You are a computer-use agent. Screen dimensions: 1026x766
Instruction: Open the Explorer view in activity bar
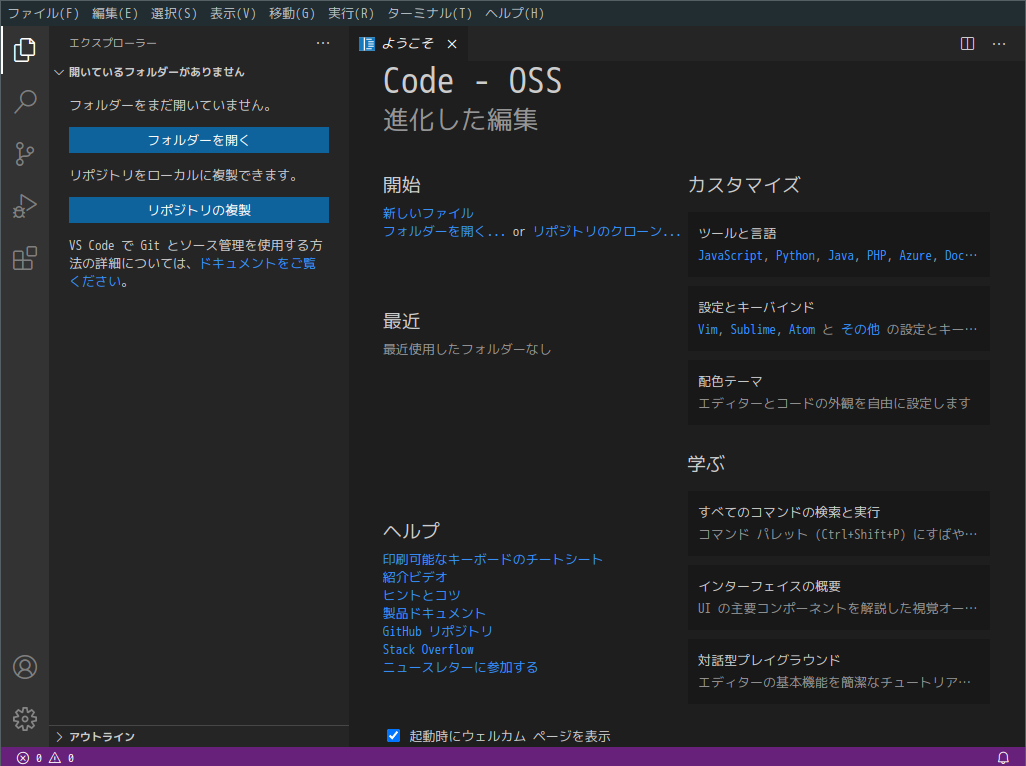point(25,50)
